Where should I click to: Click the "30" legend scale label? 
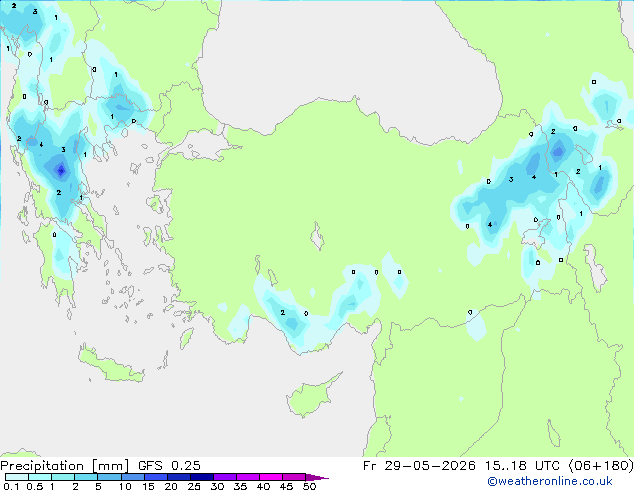[x=217, y=486]
